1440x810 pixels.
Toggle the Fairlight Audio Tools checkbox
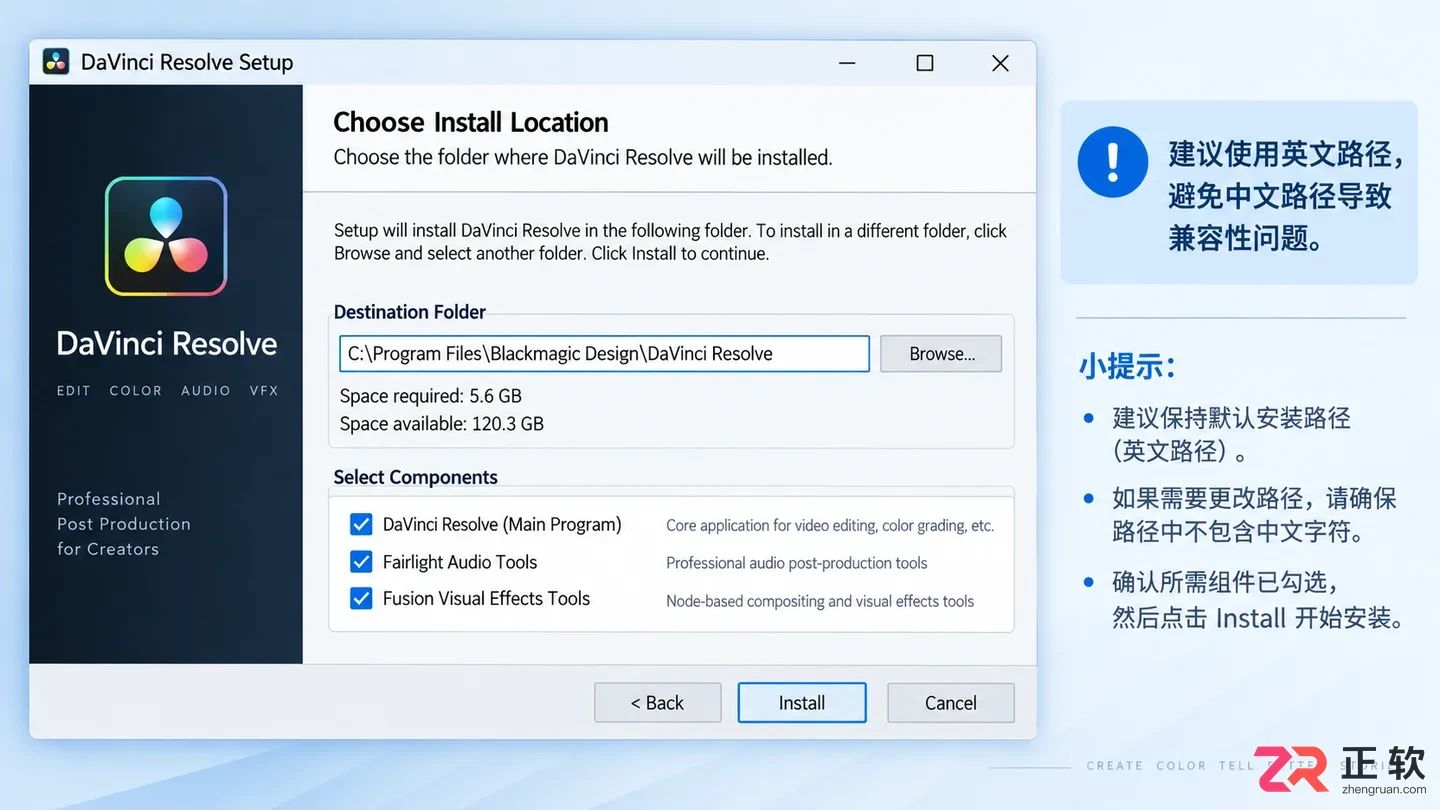(x=361, y=562)
